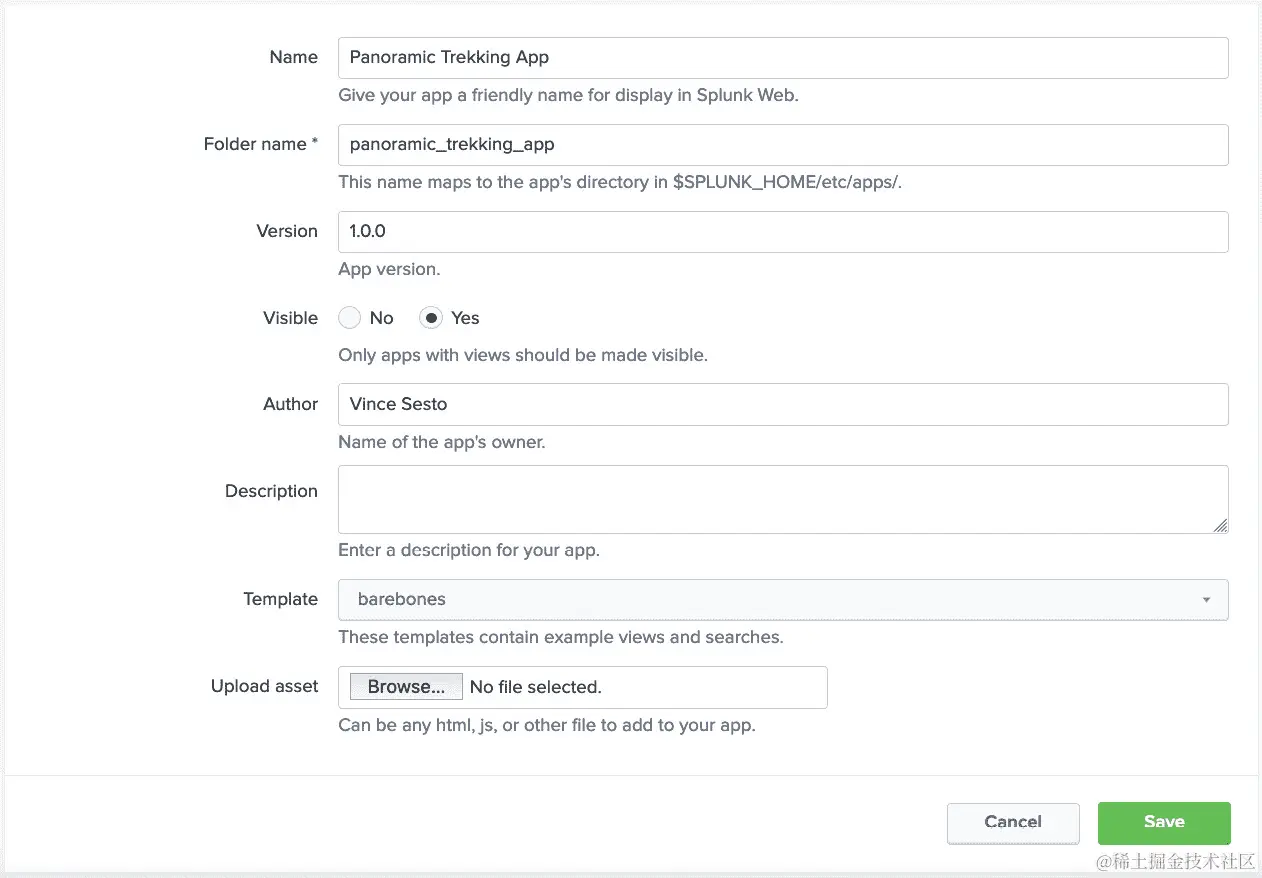Click the 'Visible' label
Screen dimensions: 1262x878
tap(291, 318)
